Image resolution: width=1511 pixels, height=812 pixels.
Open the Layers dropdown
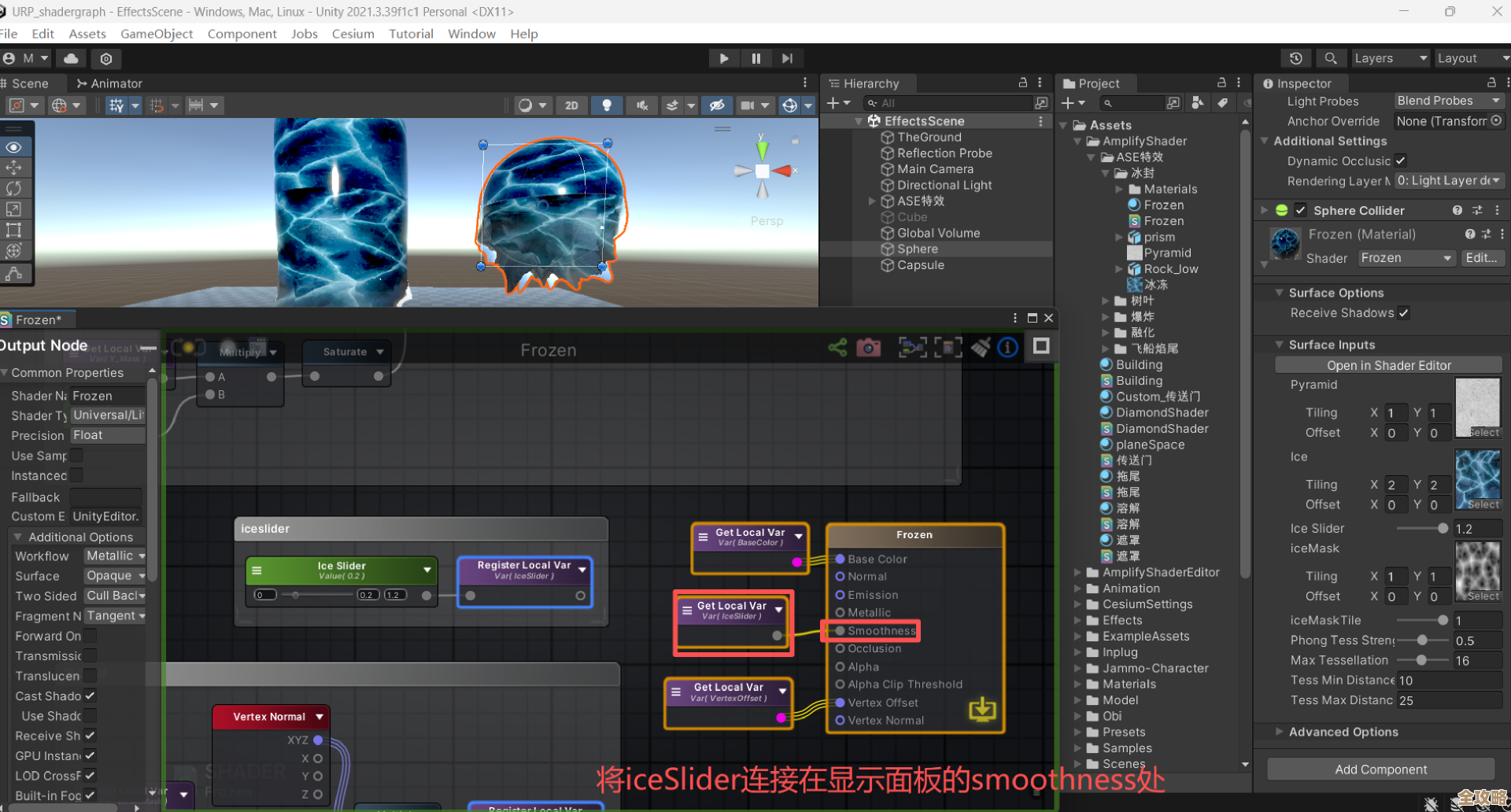coord(1390,57)
